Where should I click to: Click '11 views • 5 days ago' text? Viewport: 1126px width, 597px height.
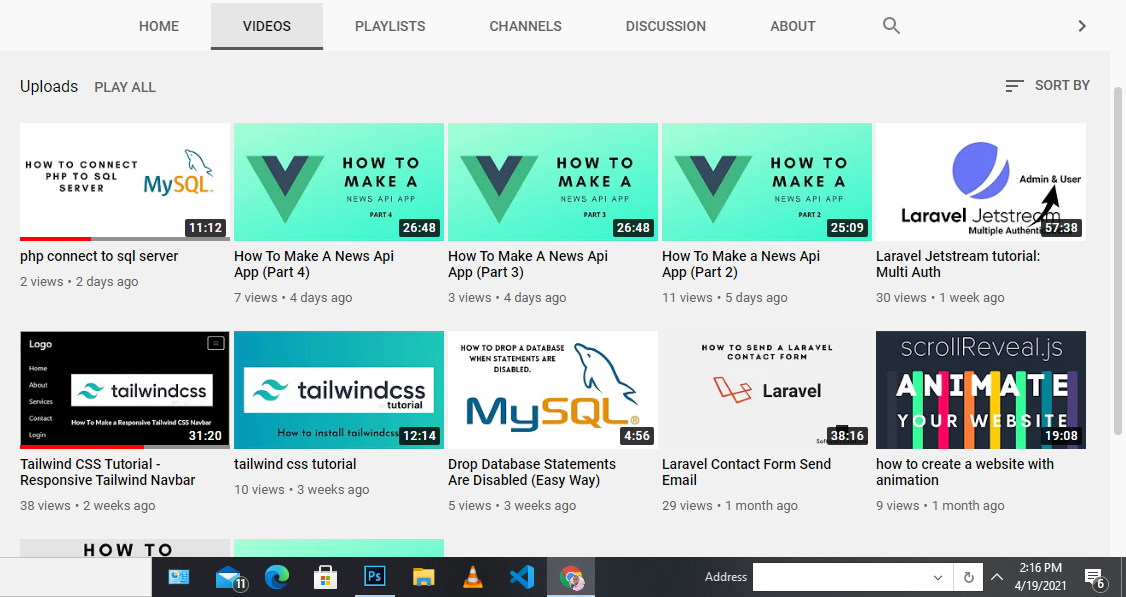725,297
